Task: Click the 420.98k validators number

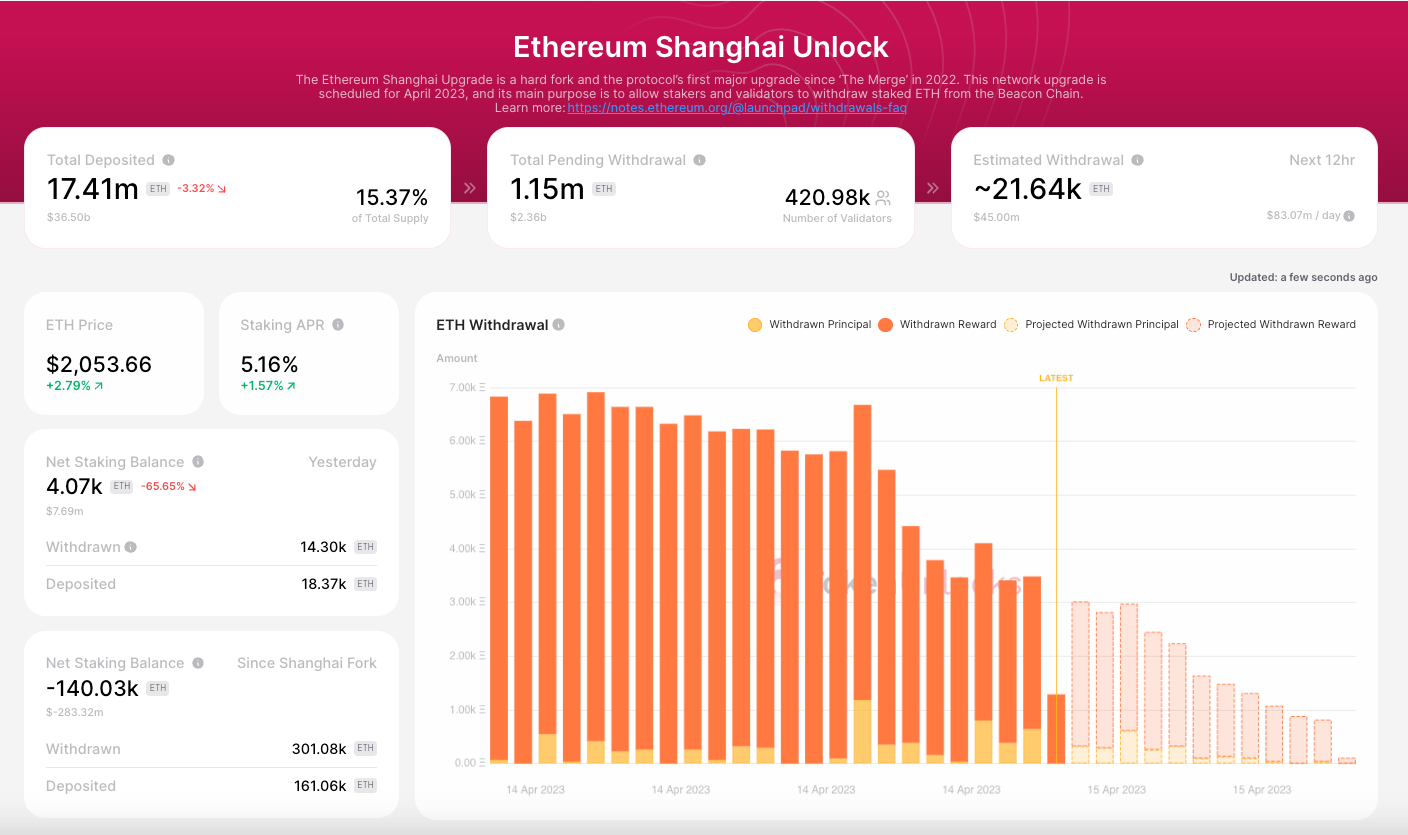Action: [827, 197]
